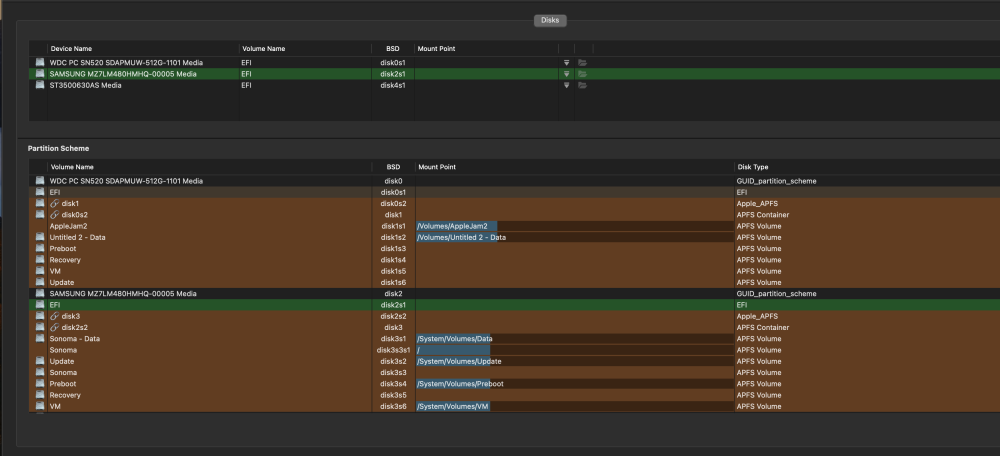Screen dimensions: 1000x456
Task: Click Apple_APFS type on disk0s2 row
Action: click(757, 203)
